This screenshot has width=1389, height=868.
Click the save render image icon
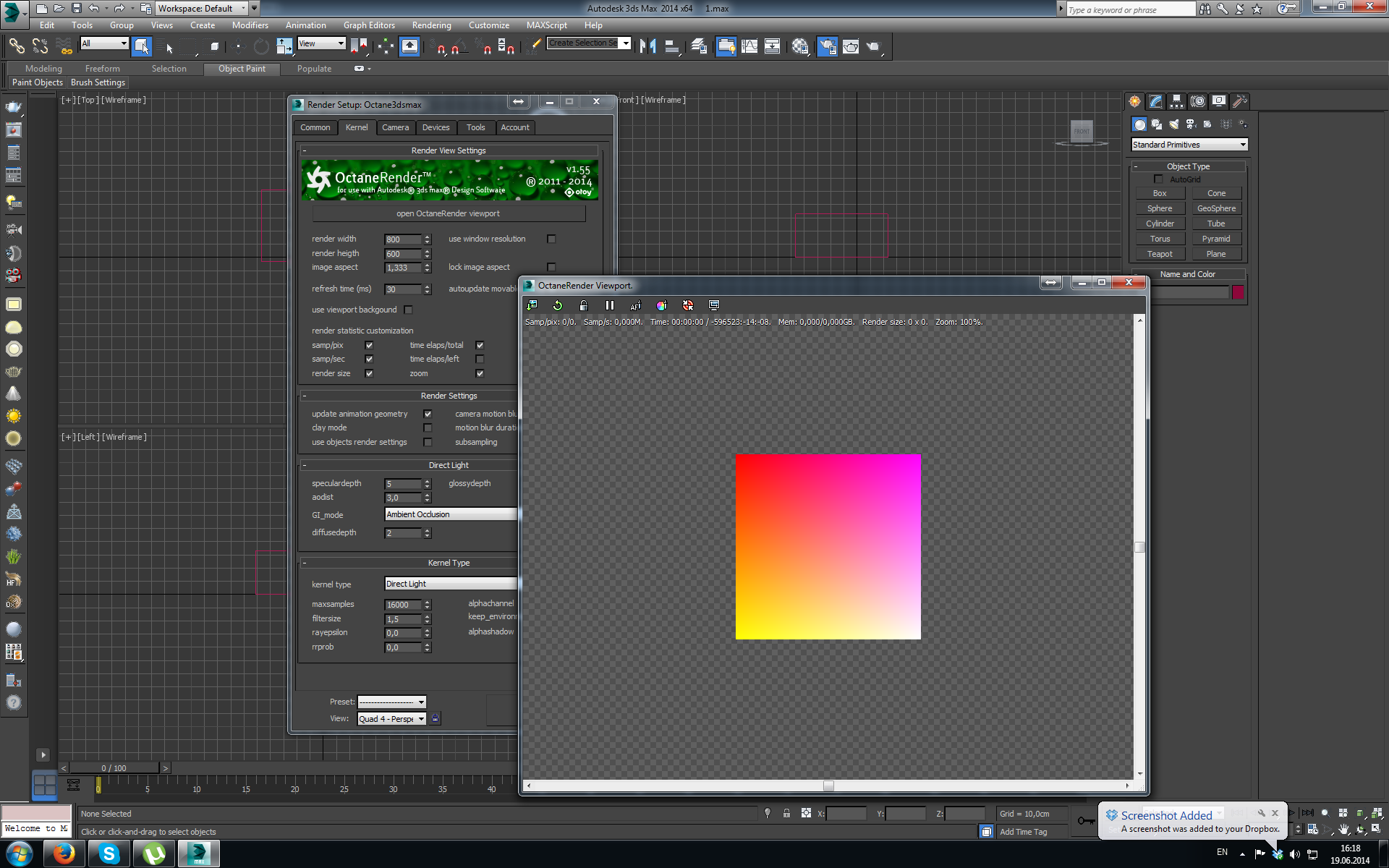click(532, 305)
